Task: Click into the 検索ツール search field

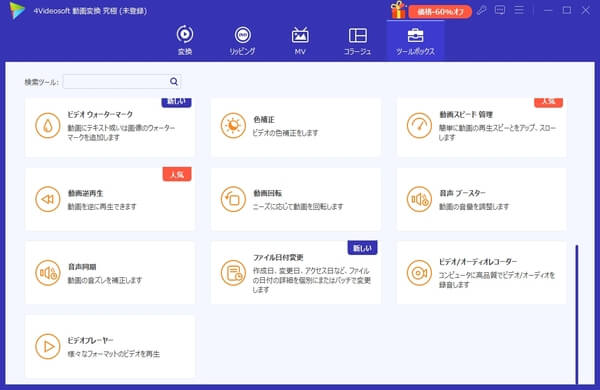Action: [x=122, y=82]
